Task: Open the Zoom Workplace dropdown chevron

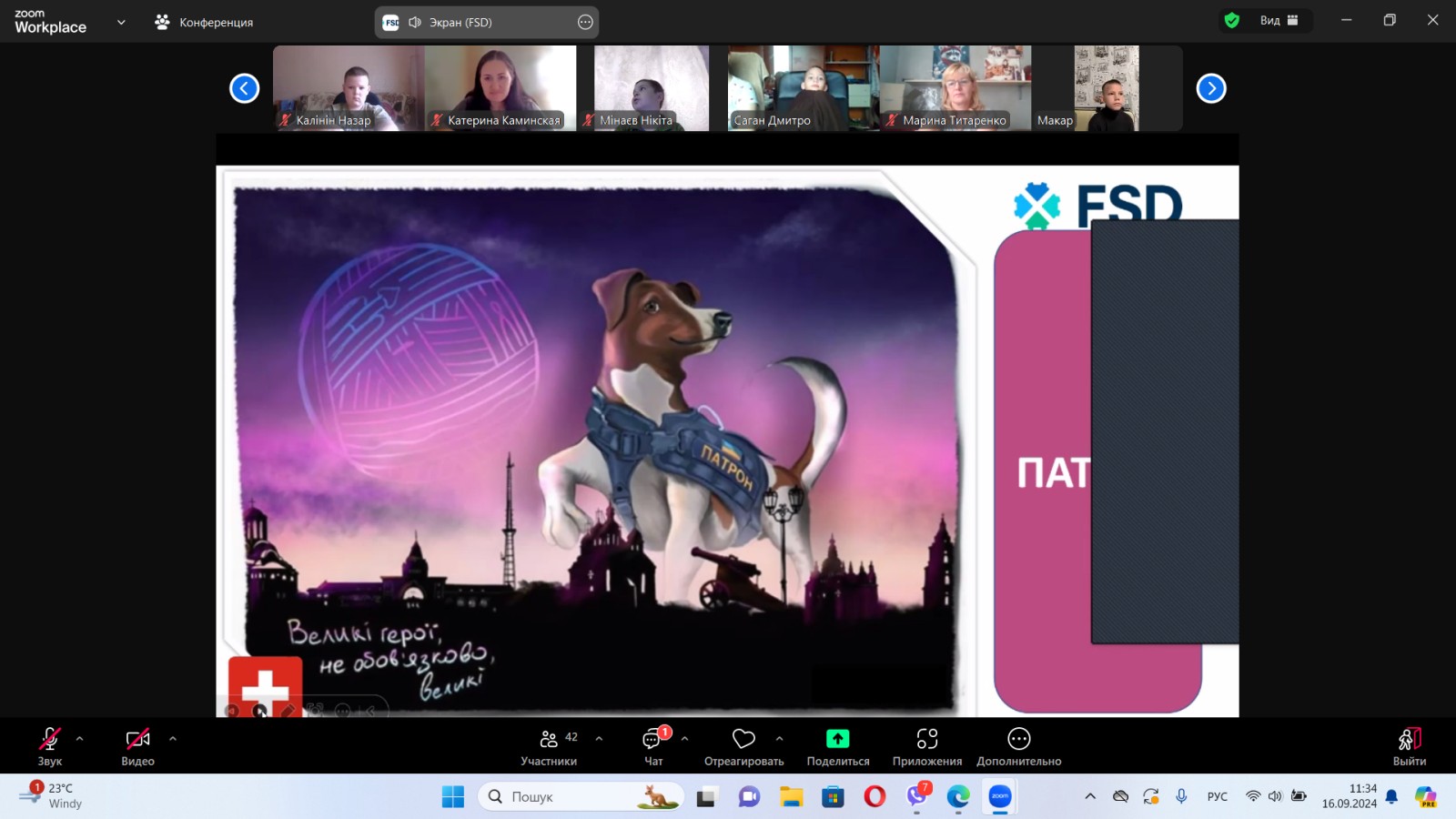Action: point(121,22)
